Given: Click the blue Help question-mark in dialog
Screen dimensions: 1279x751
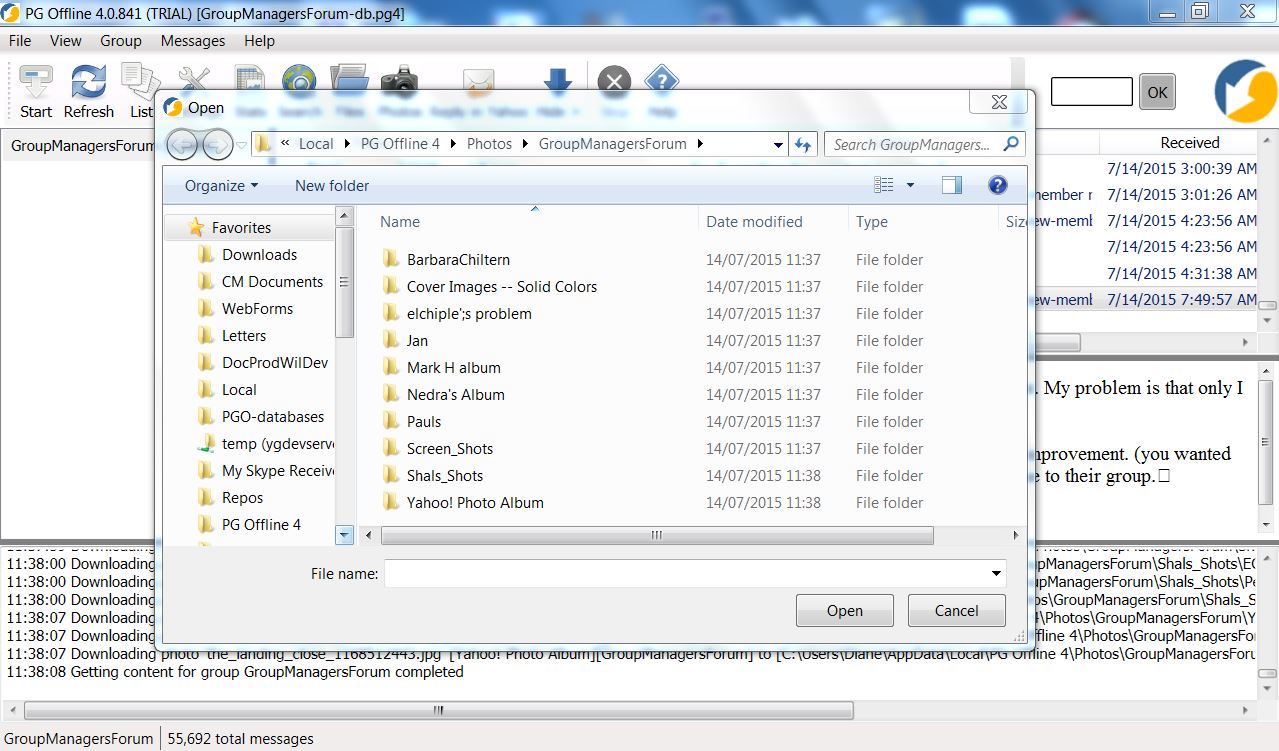Looking at the screenshot, I should [997, 185].
